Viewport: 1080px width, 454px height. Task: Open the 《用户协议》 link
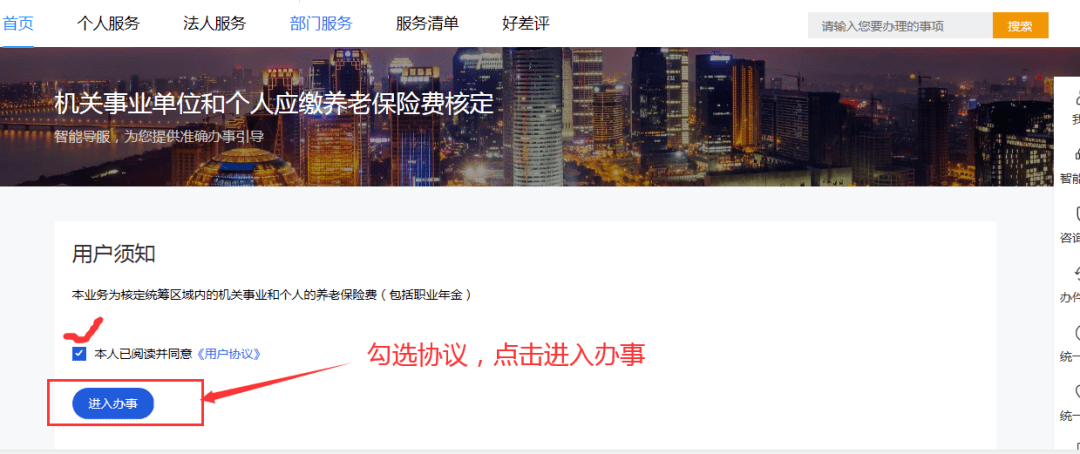(228, 354)
